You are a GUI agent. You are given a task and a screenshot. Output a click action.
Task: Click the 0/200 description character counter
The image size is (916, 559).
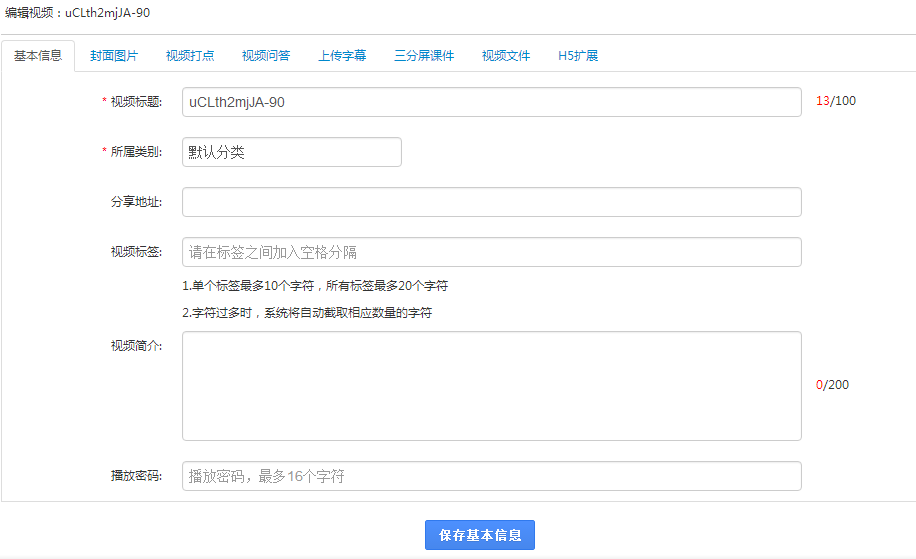[x=832, y=385]
